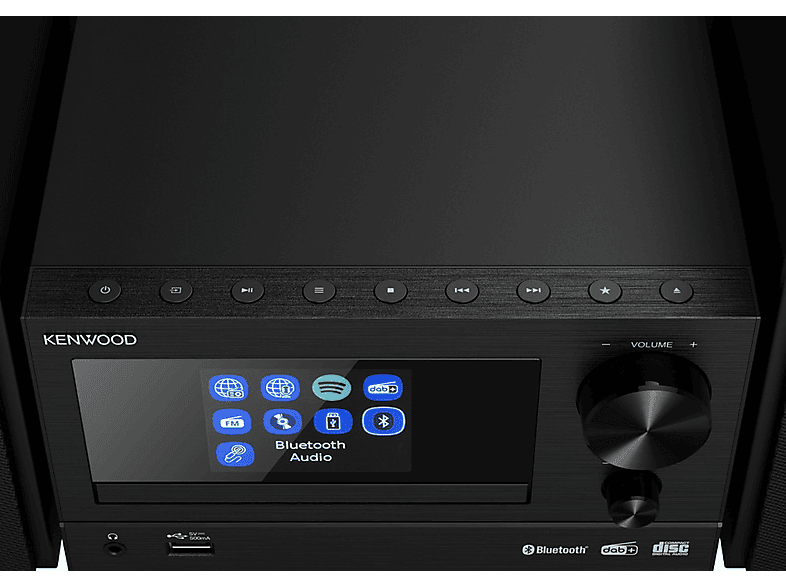786x587 pixels.
Task: Skip back with the previous track button
Action: point(462,291)
